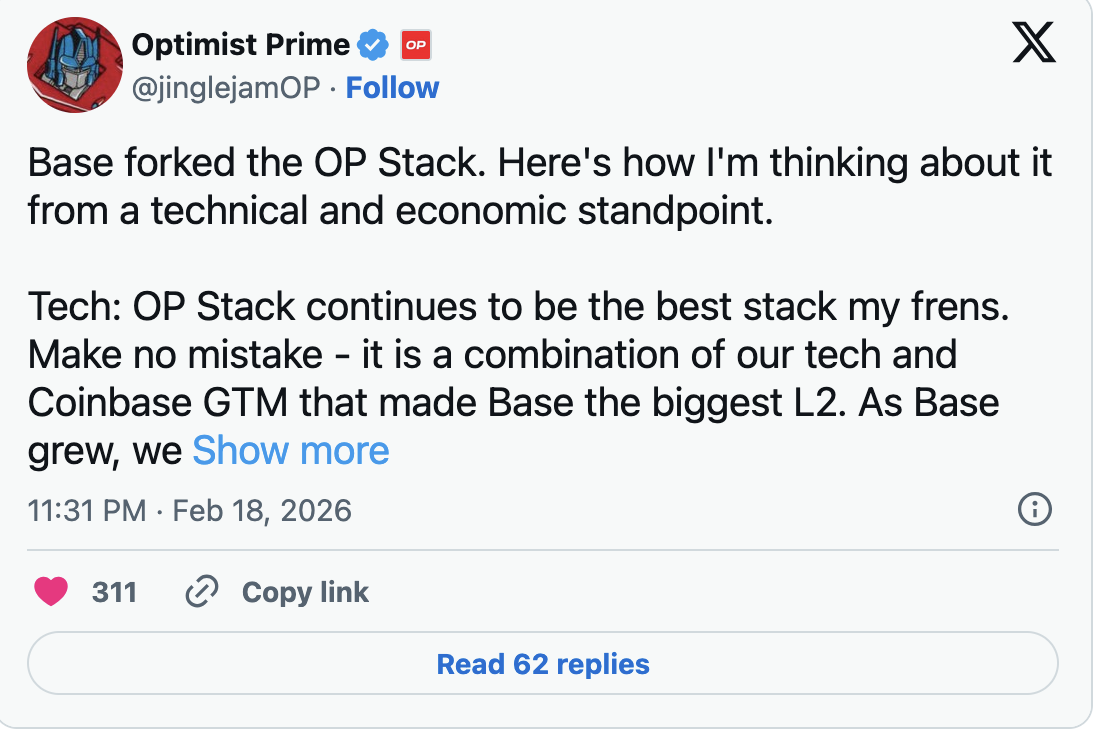Follow the @jinglejamOP account
This screenshot has width=1102, height=732.
(392, 88)
